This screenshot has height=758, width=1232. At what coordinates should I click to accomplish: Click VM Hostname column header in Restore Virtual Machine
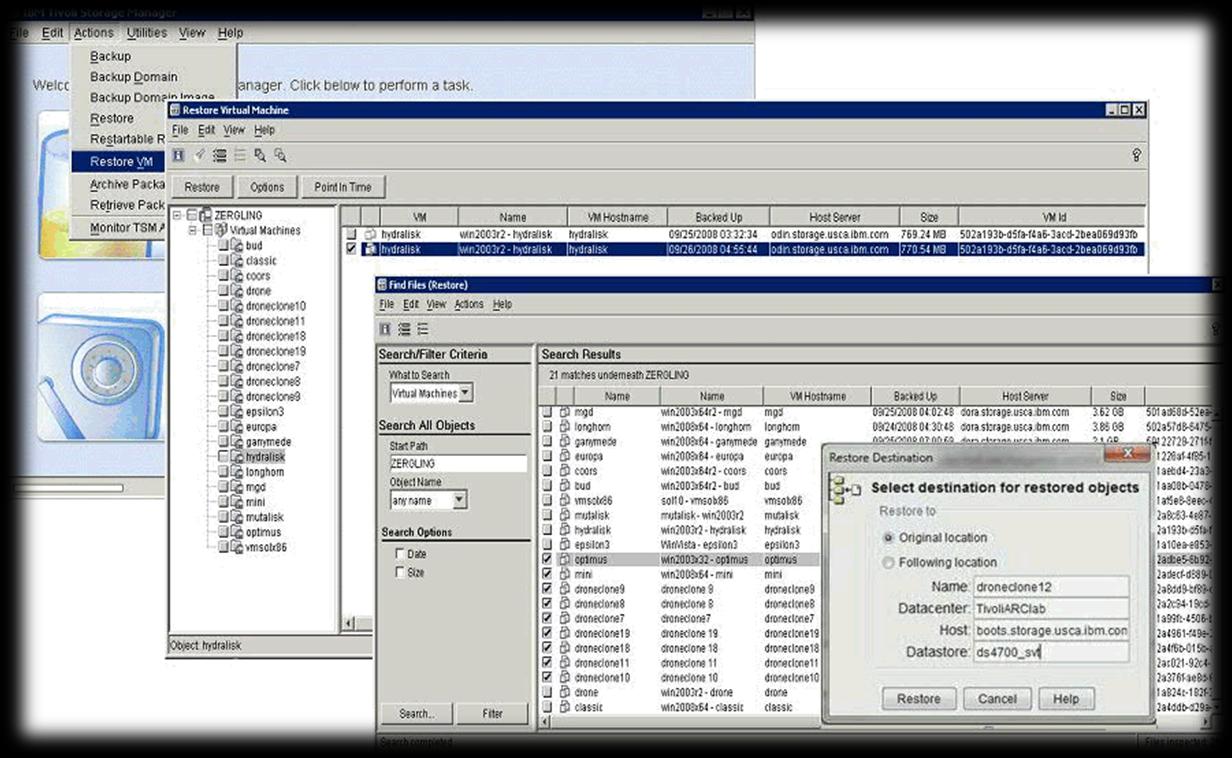(617, 217)
